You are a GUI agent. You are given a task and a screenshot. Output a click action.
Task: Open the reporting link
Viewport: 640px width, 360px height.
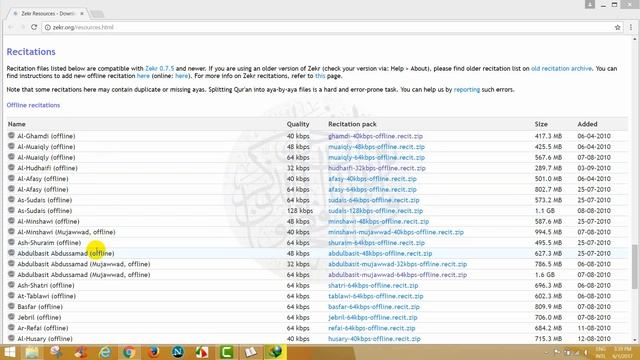tap(467, 89)
